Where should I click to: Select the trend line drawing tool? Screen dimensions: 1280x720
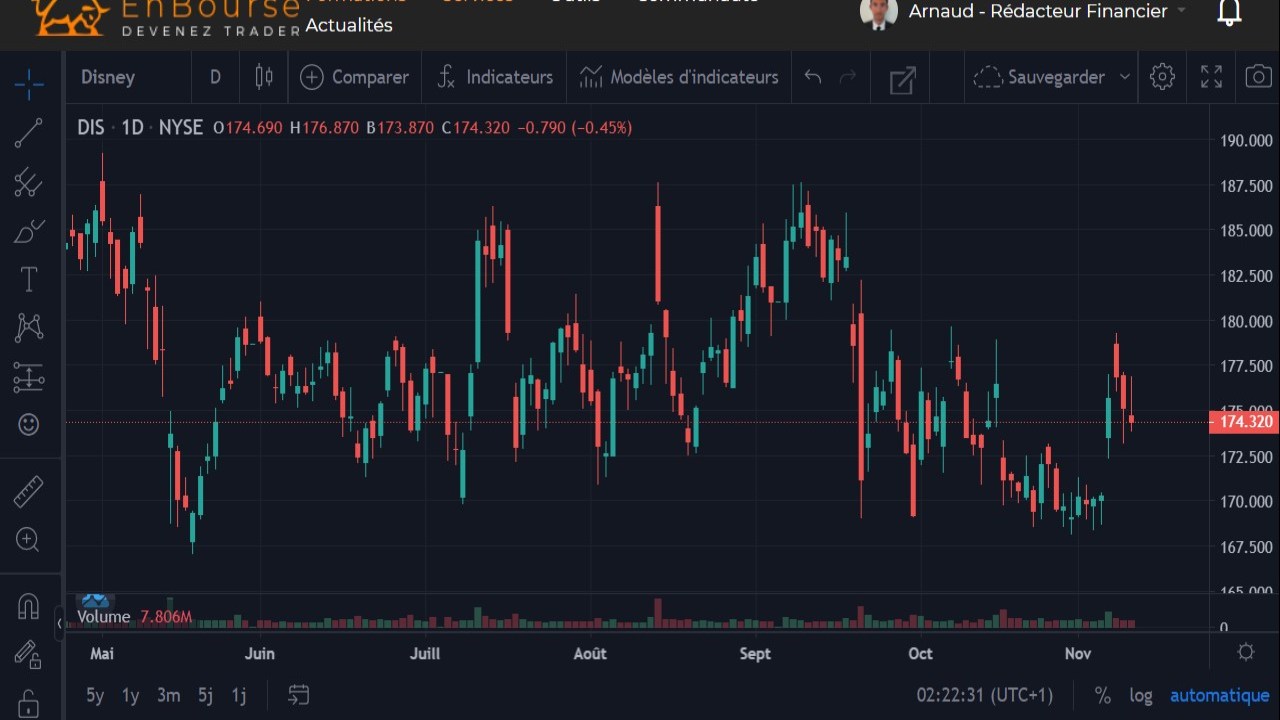click(29, 133)
